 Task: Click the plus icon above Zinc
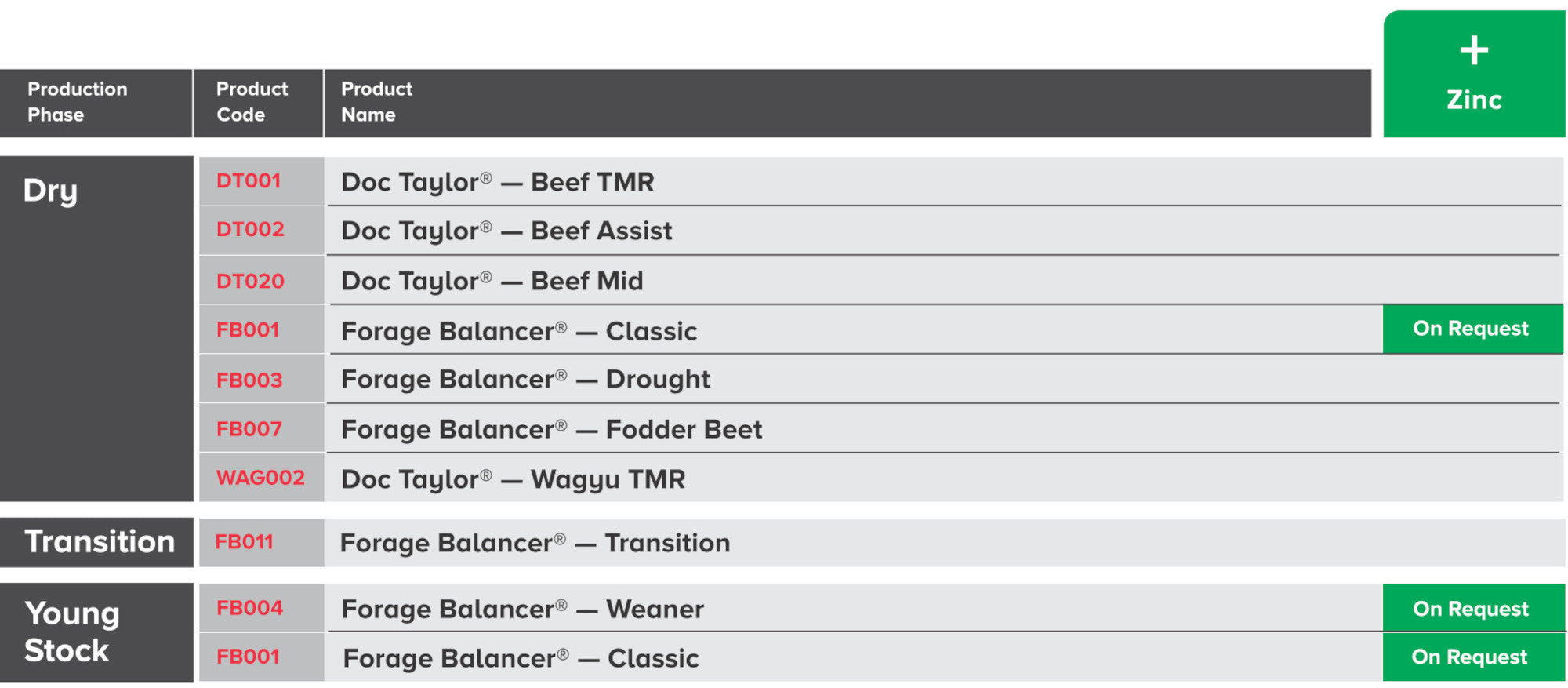click(x=1474, y=51)
